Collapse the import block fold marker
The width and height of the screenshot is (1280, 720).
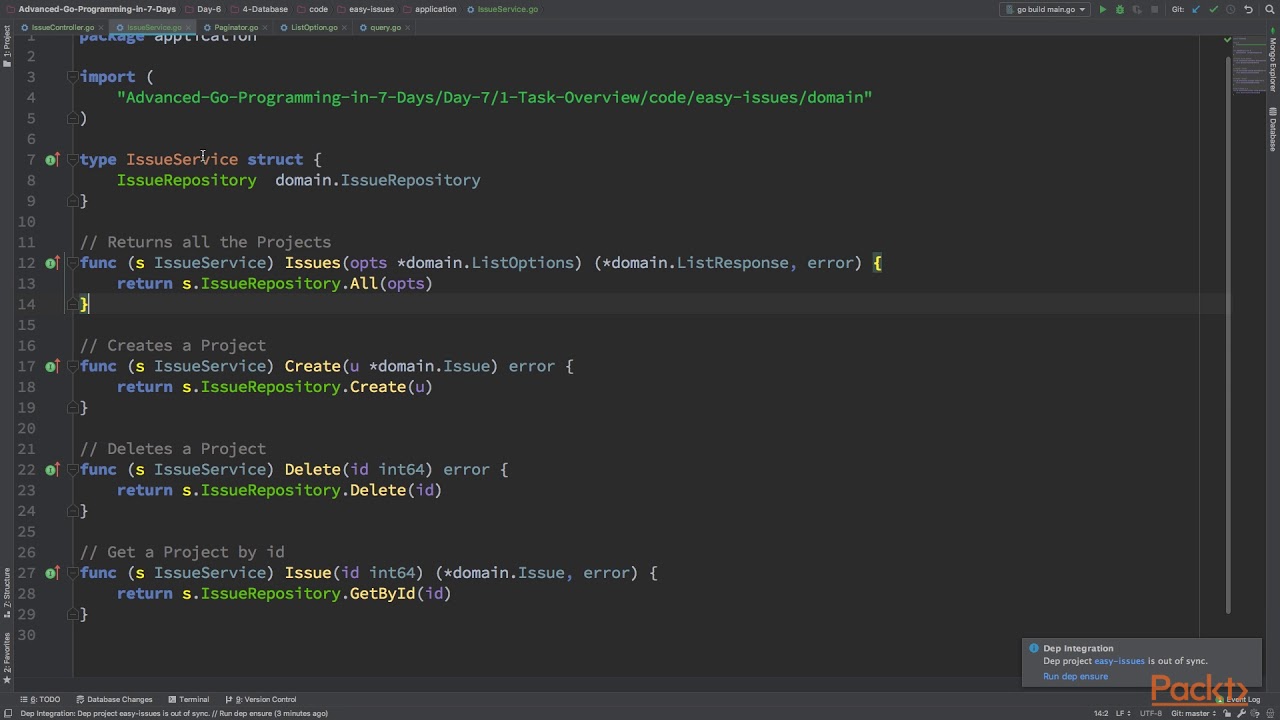(72, 77)
